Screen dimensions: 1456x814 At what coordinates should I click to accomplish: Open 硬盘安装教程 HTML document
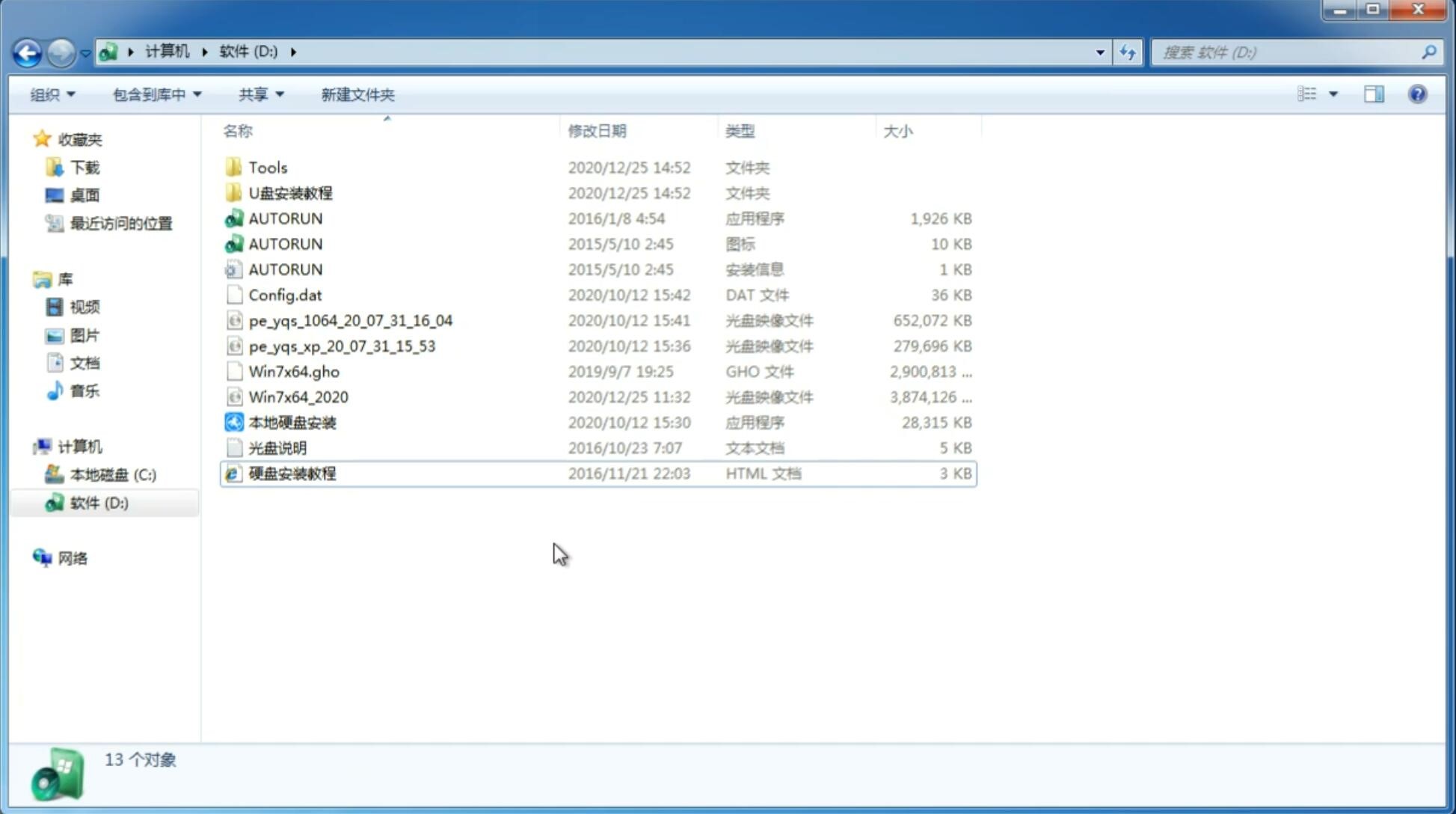291,473
